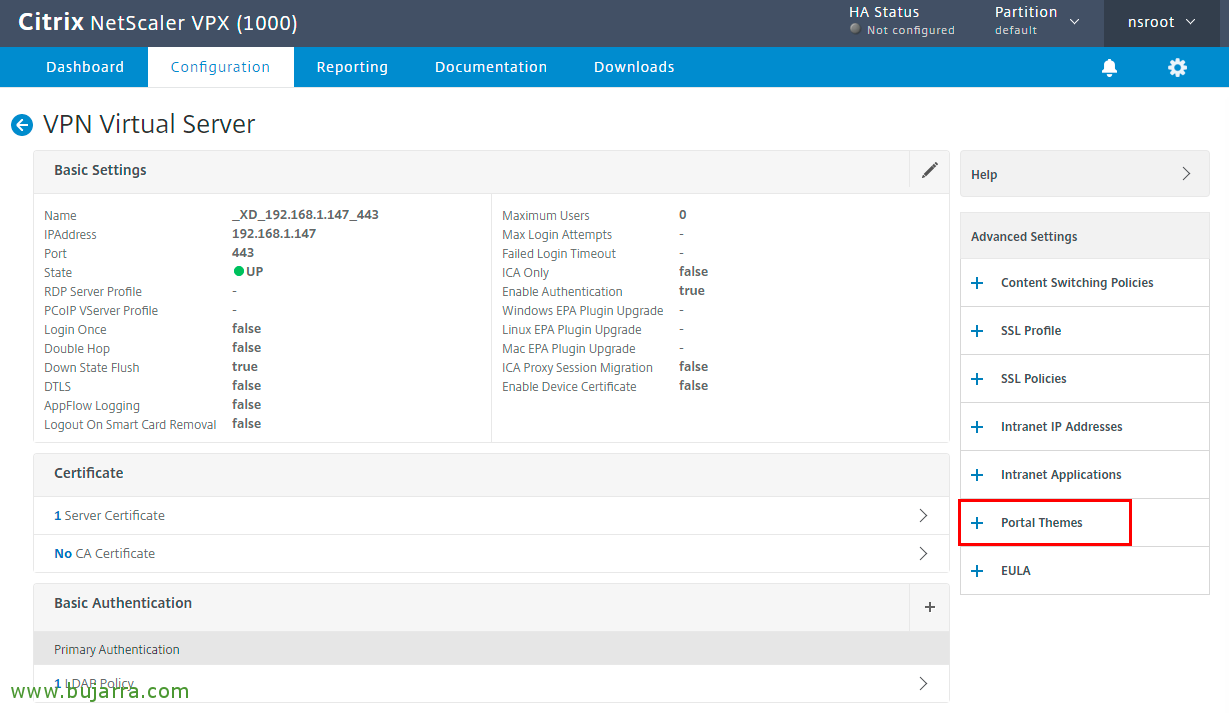
Task: Edit Basic Settings with the pencil icon
Action: click(x=930, y=170)
